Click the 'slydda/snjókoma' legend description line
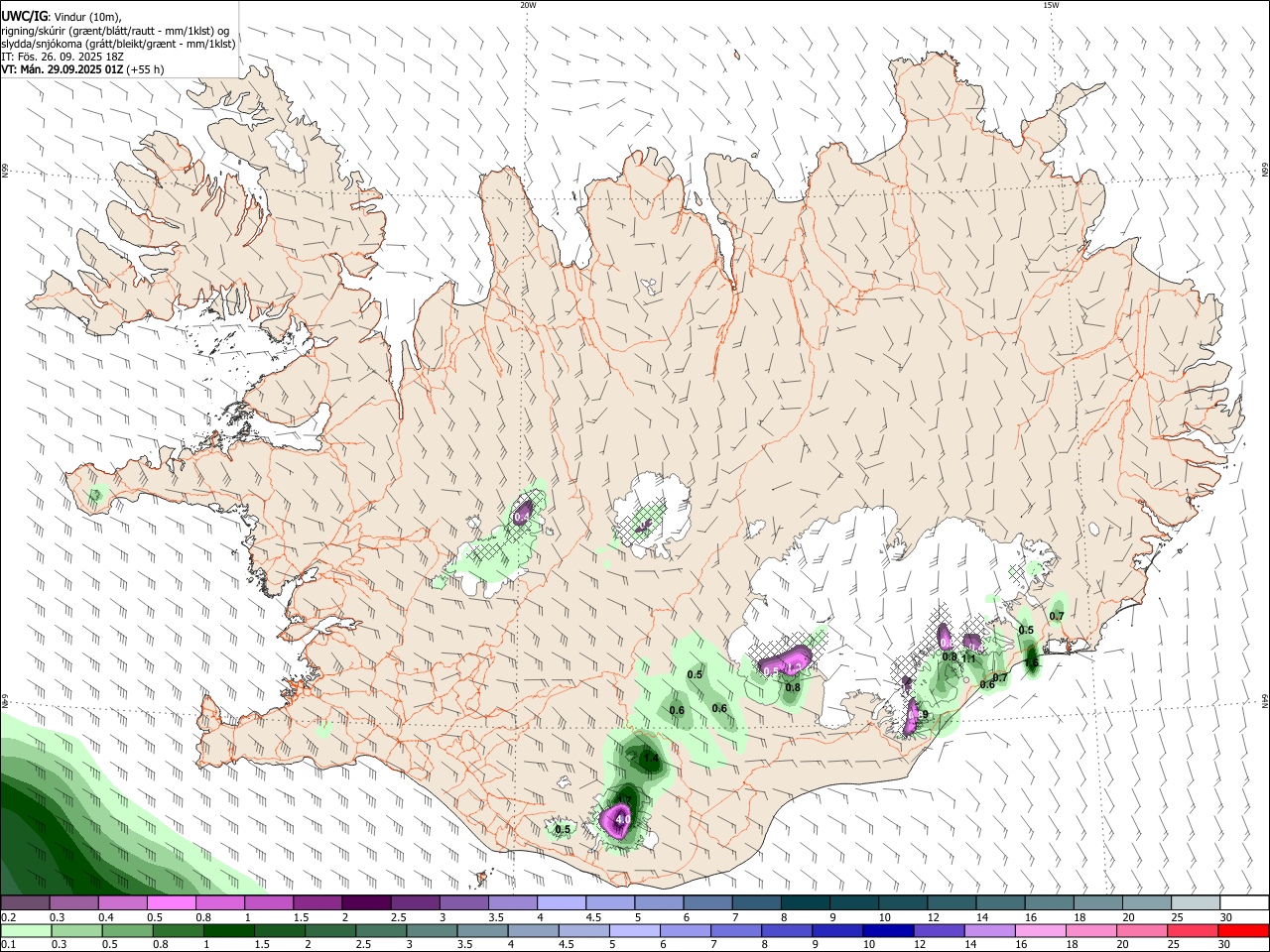 [118, 44]
